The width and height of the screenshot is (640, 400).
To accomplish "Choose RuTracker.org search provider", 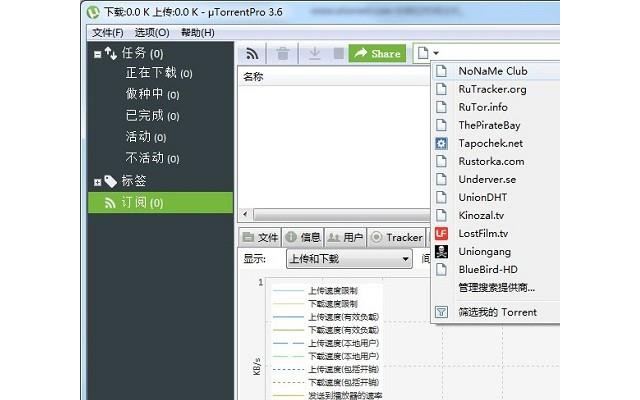I will pyautogui.click(x=495, y=89).
